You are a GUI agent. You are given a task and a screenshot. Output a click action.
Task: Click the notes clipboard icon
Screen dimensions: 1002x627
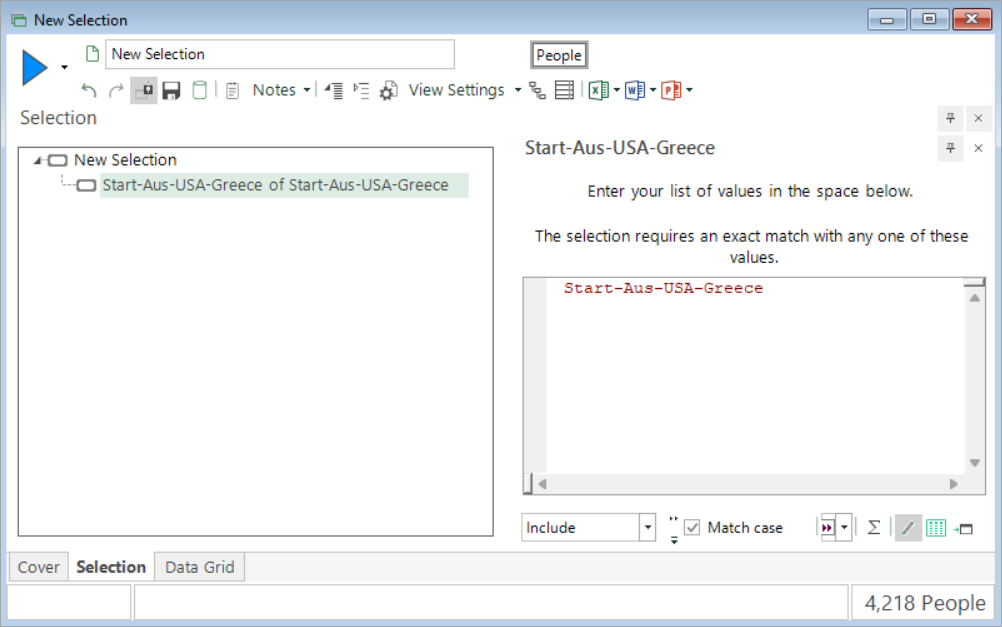233,91
